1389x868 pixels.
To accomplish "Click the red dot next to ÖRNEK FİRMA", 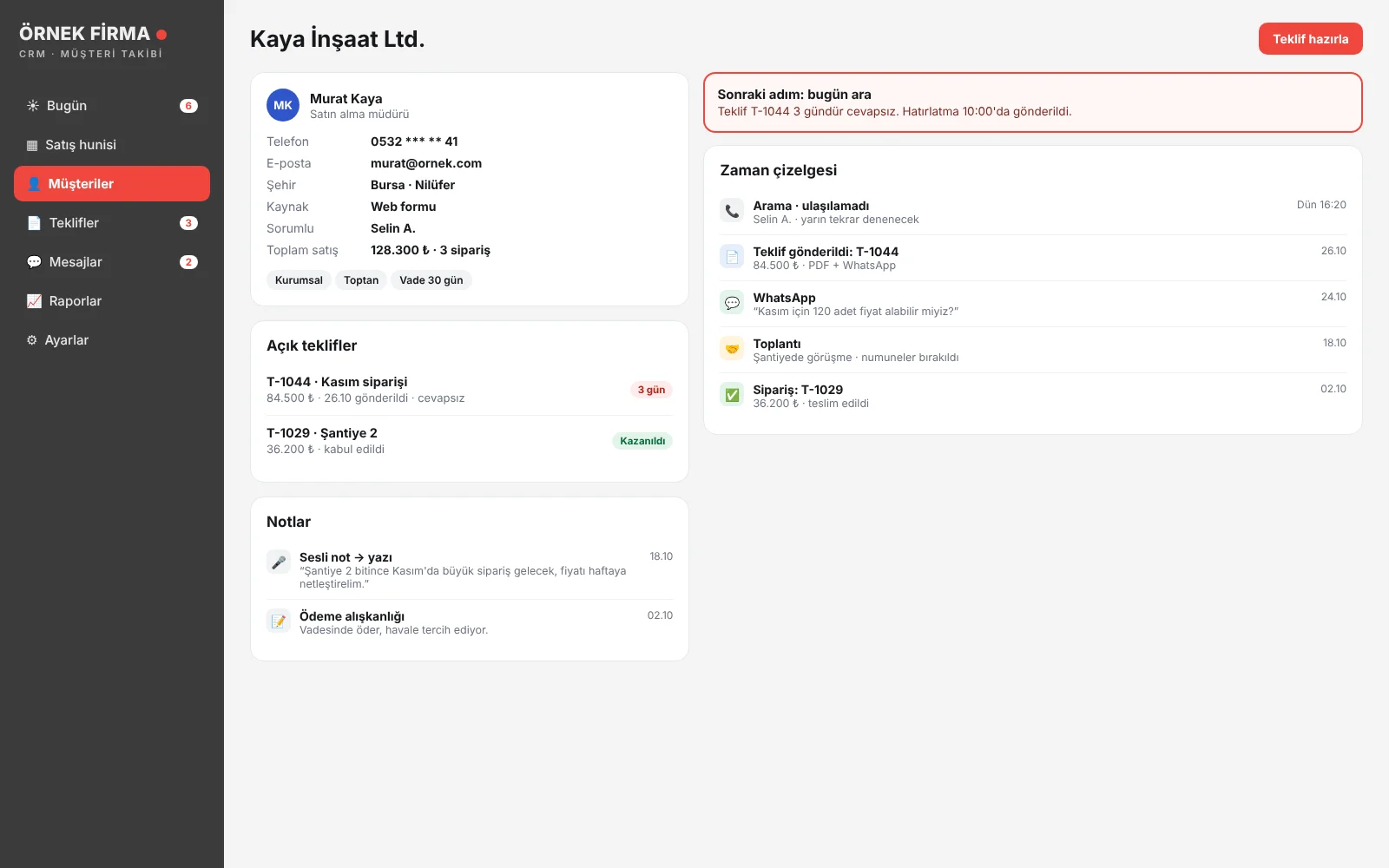I will [161, 35].
